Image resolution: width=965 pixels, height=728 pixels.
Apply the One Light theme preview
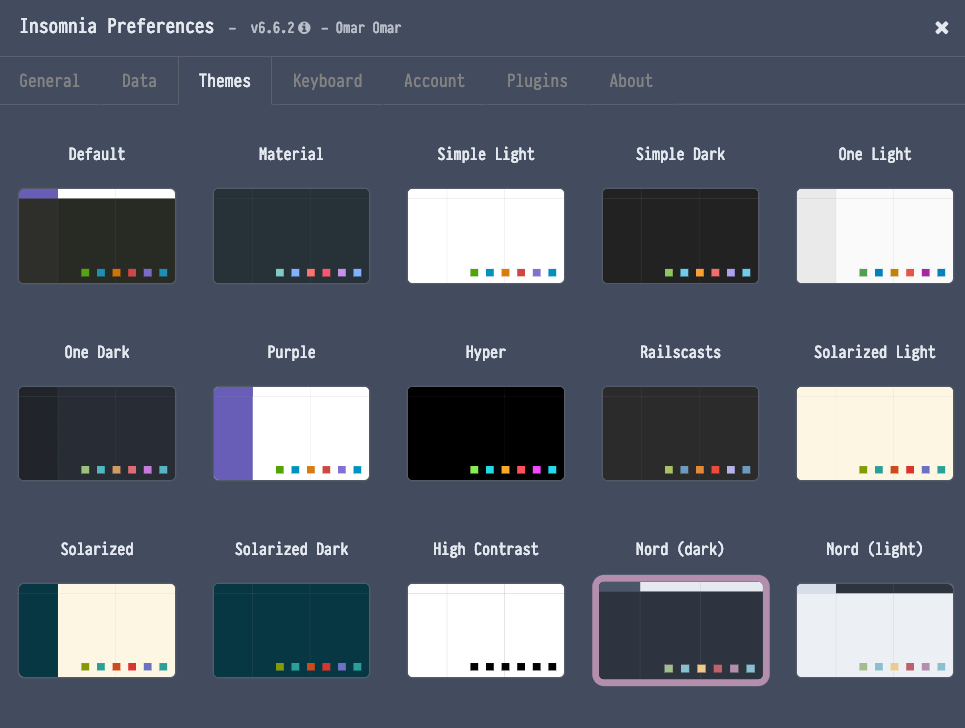tap(875, 236)
